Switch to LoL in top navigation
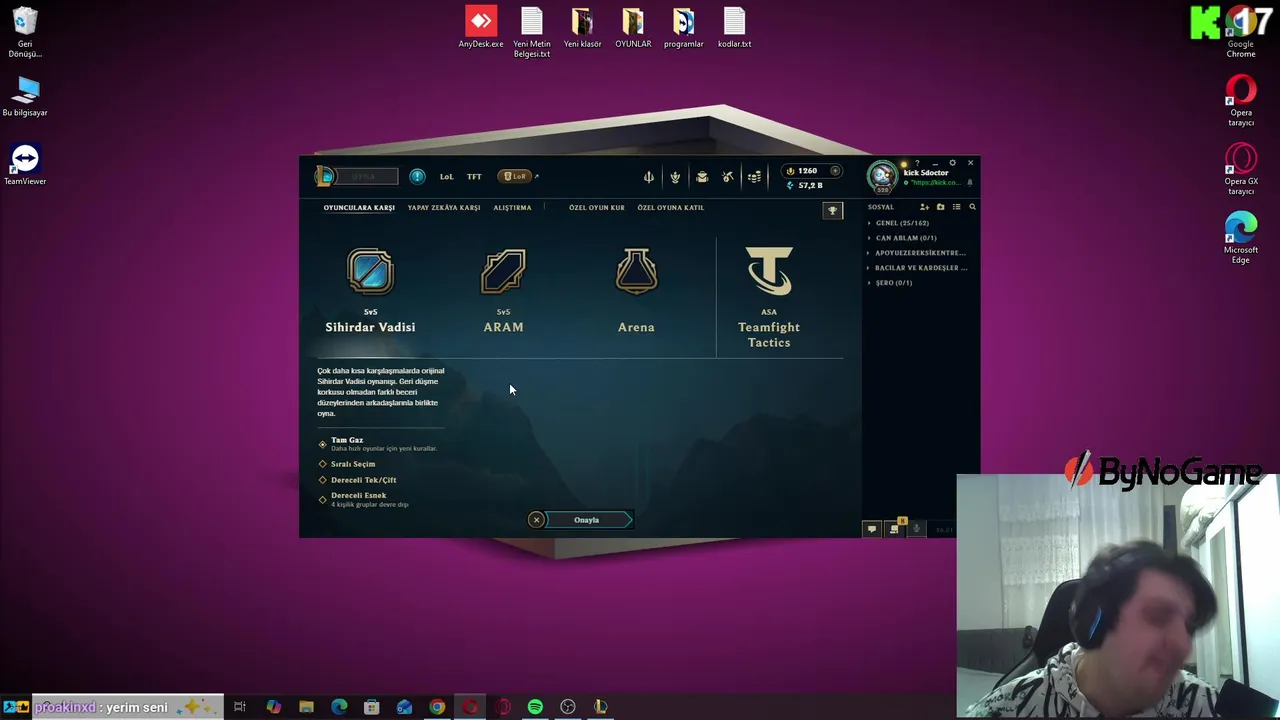 click(446, 177)
